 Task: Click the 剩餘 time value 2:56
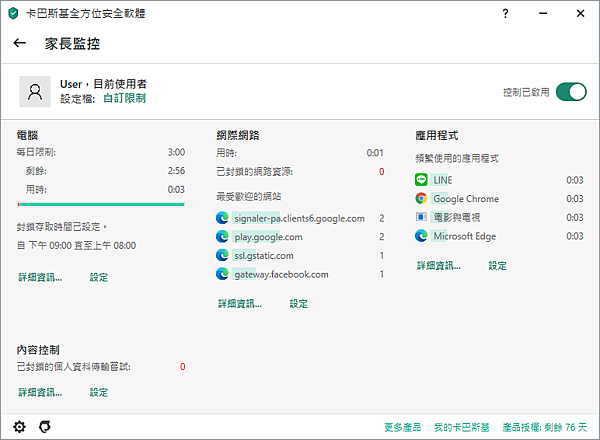coord(176,171)
